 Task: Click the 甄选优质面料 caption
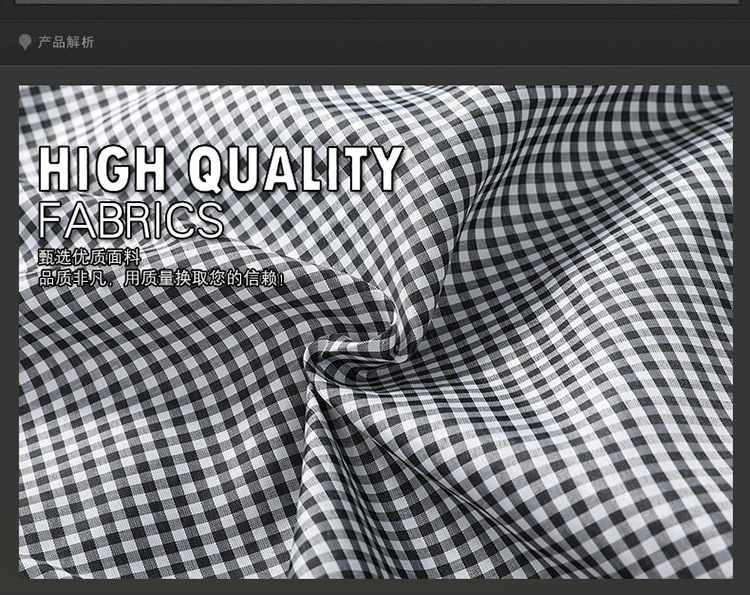tap(89, 257)
